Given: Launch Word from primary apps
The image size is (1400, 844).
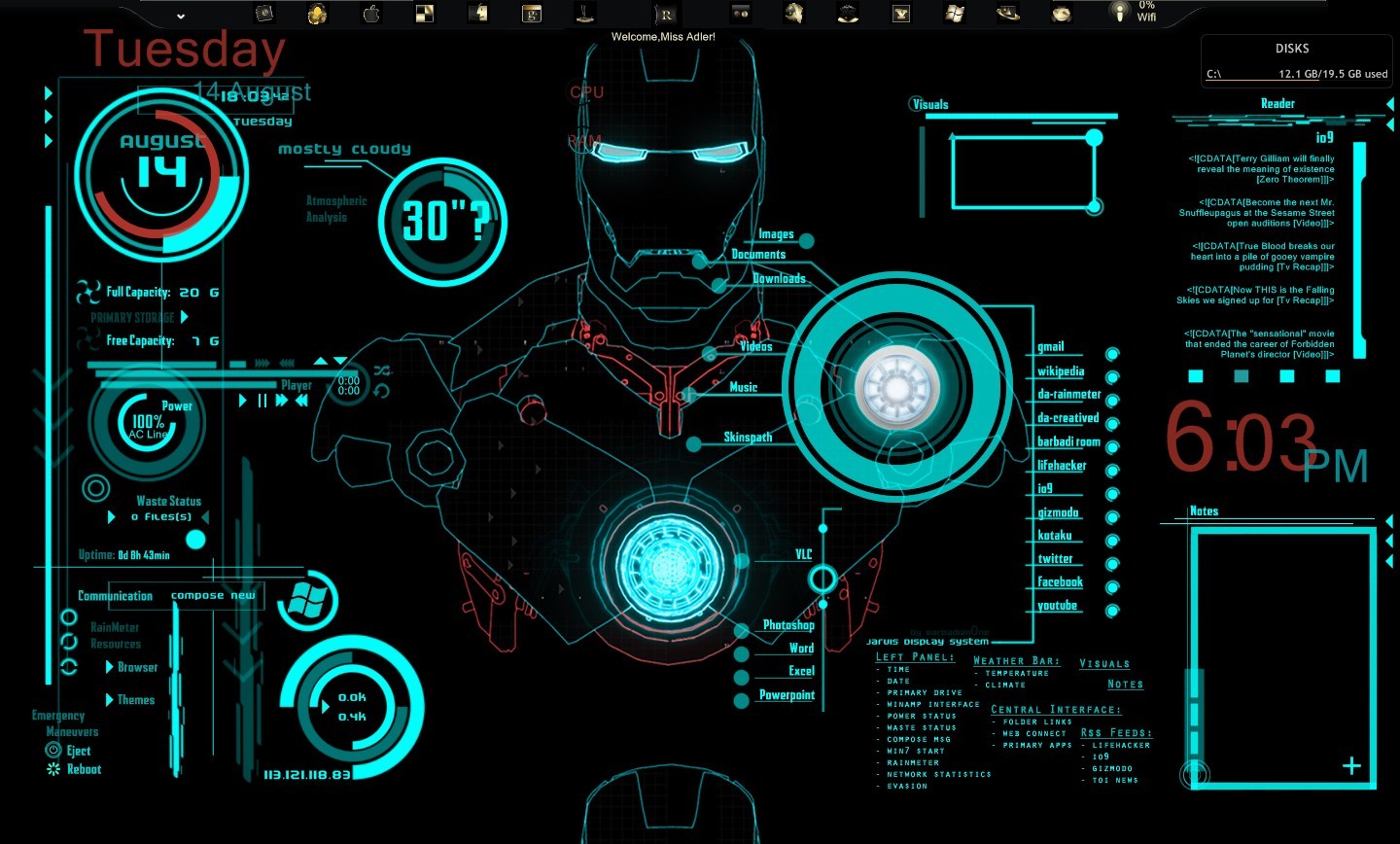Looking at the screenshot, I should point(802,649).
